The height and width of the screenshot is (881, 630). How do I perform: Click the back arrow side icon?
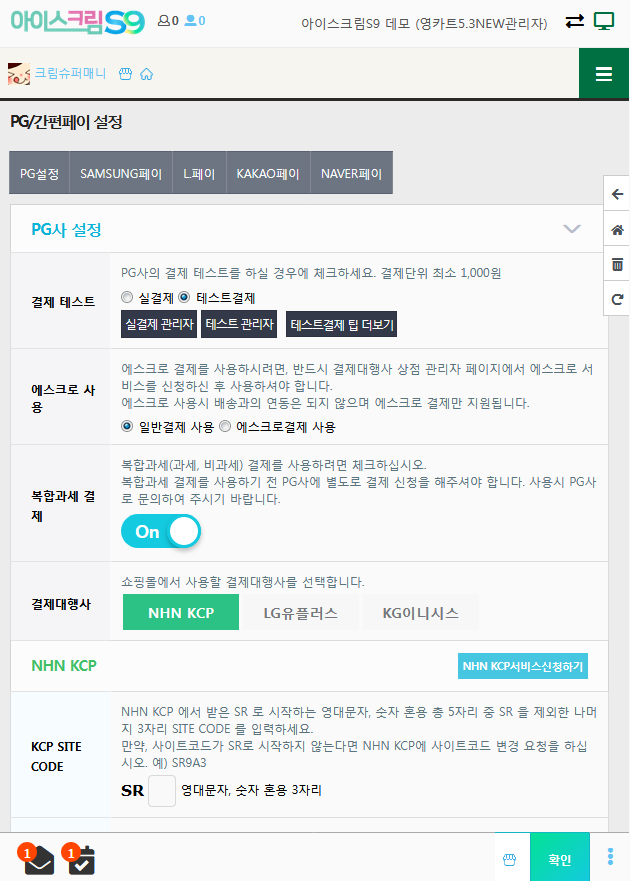617,194
